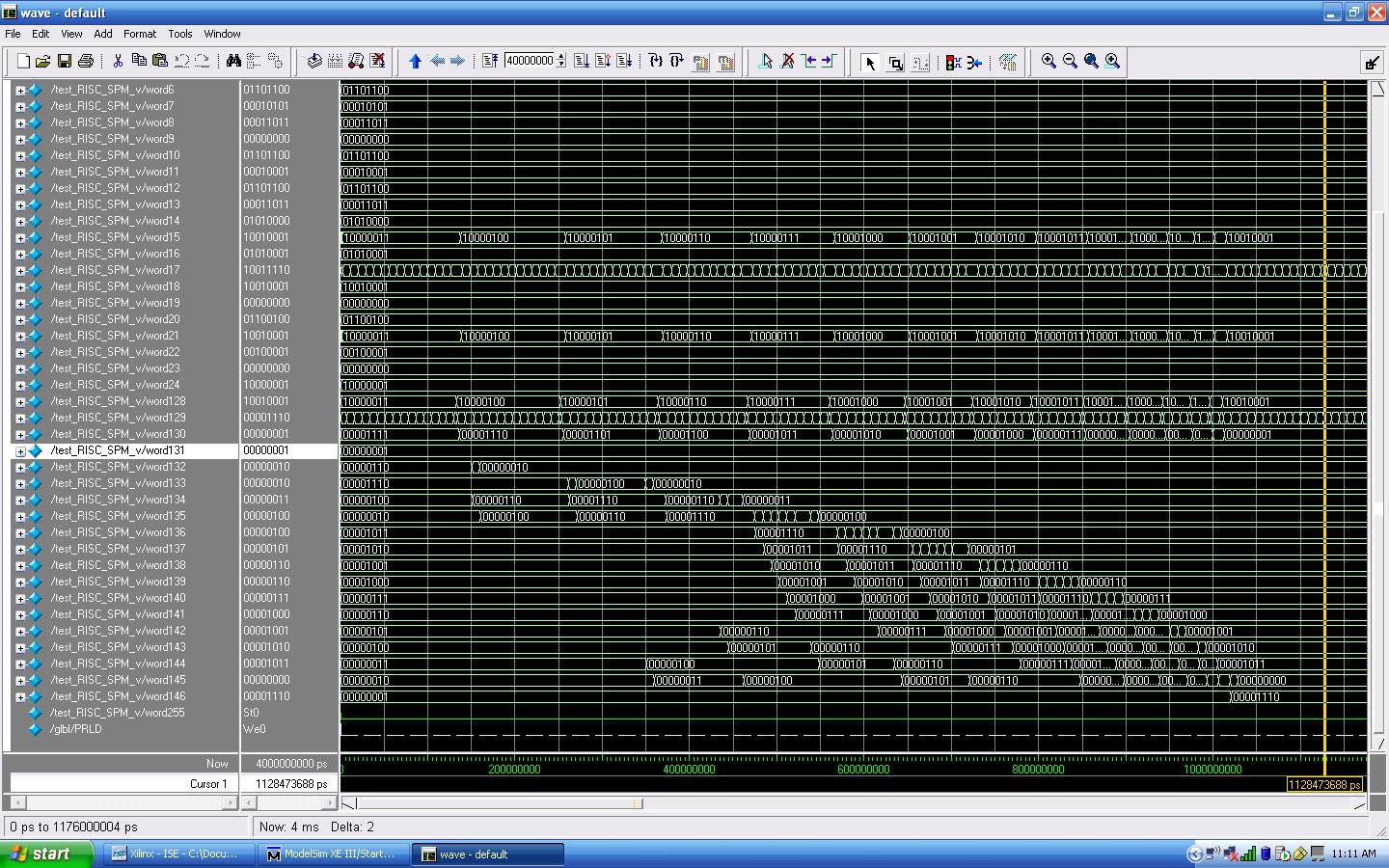Toggle the Restart simulation button
The height and width of the screenshot is (868, 1389).
491,61
